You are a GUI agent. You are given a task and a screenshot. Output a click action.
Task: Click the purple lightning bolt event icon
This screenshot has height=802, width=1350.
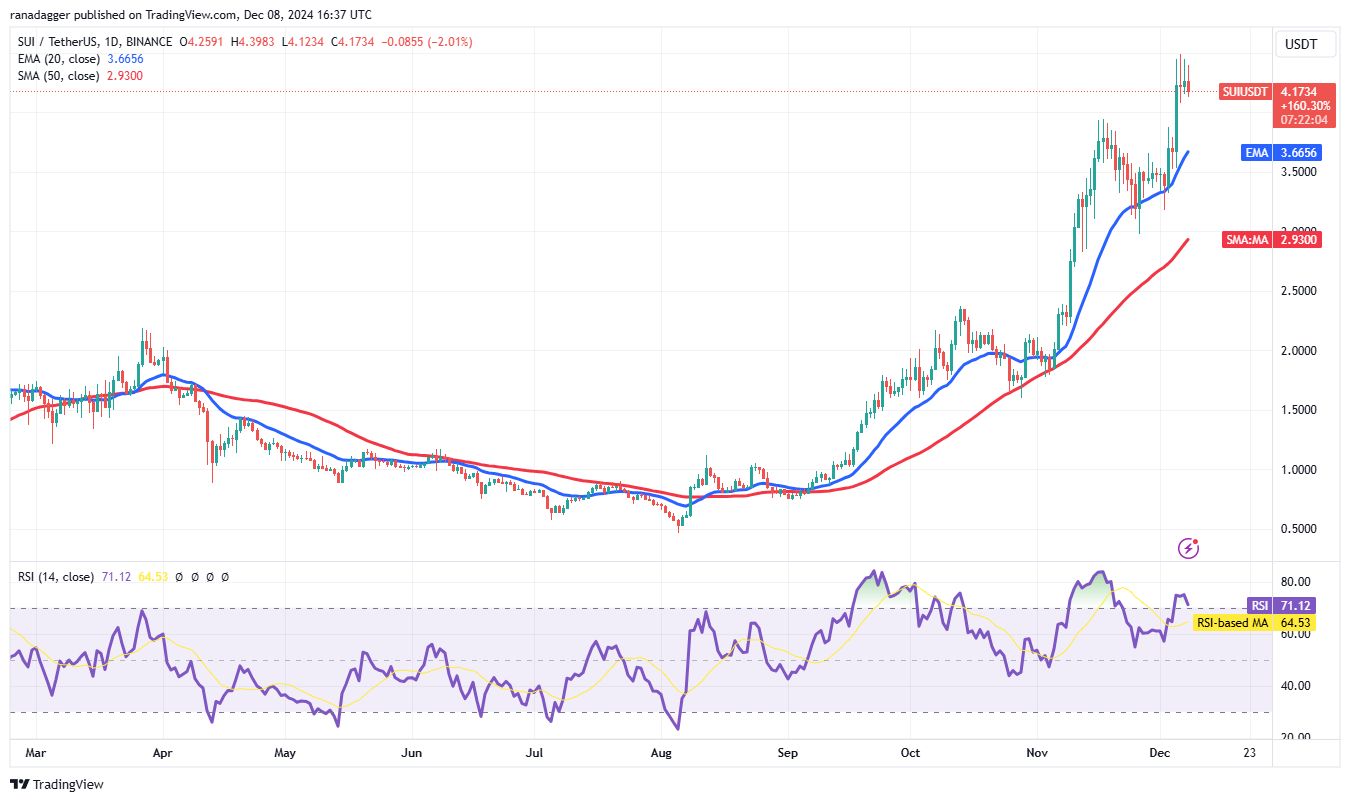point(1189,547)
